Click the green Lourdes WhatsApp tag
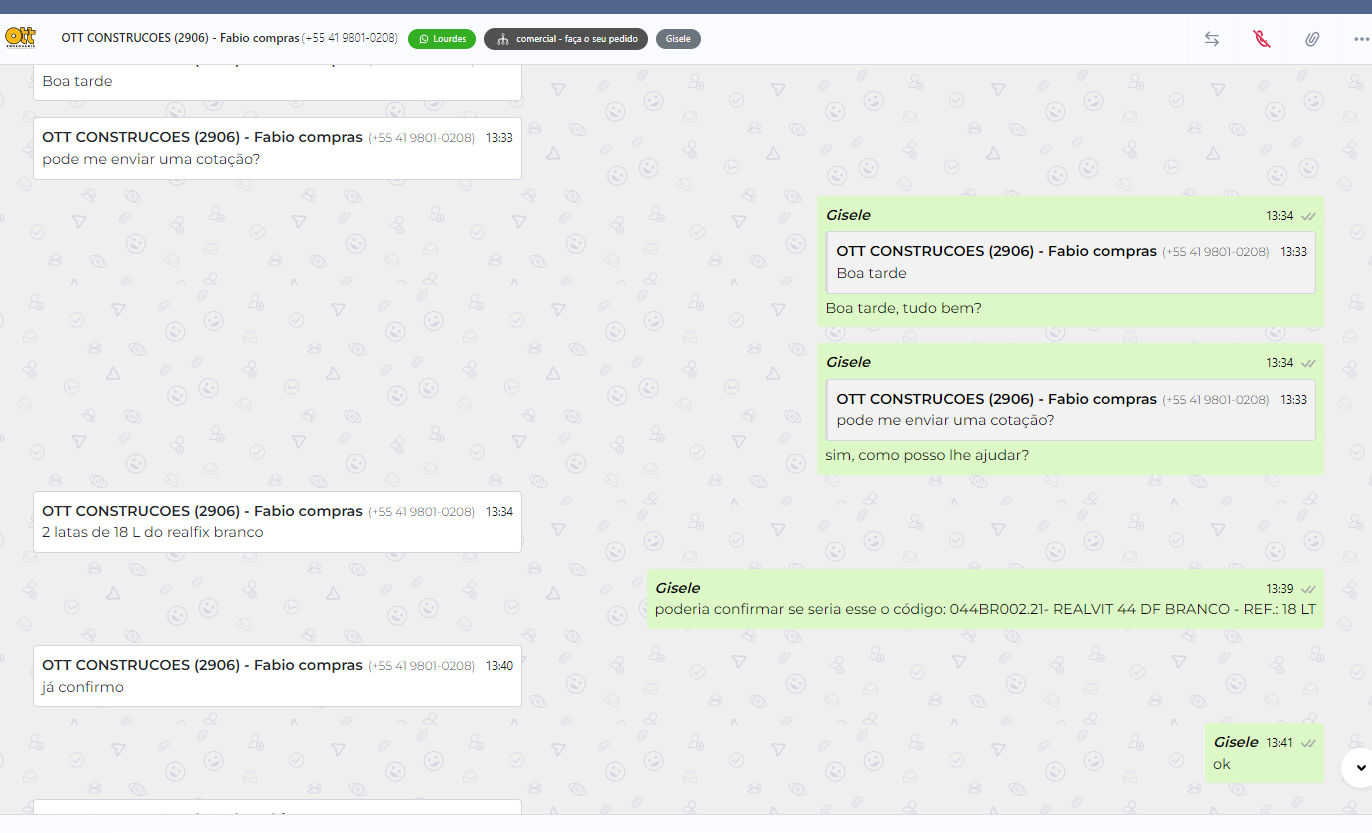This screenshot has height=833, width=1372. 442,39
